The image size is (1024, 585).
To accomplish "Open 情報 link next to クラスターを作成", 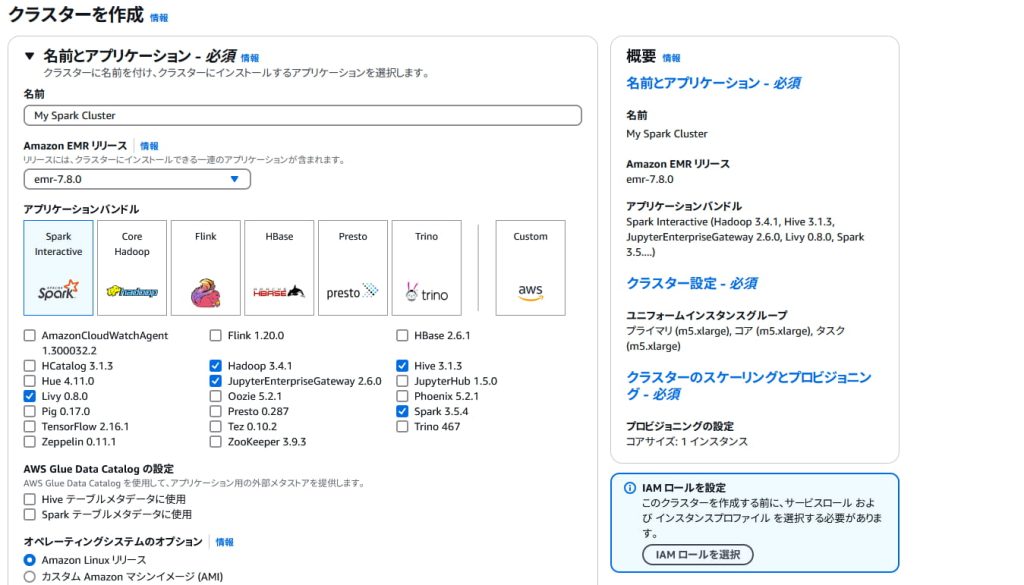I will [x=159, y=18].
